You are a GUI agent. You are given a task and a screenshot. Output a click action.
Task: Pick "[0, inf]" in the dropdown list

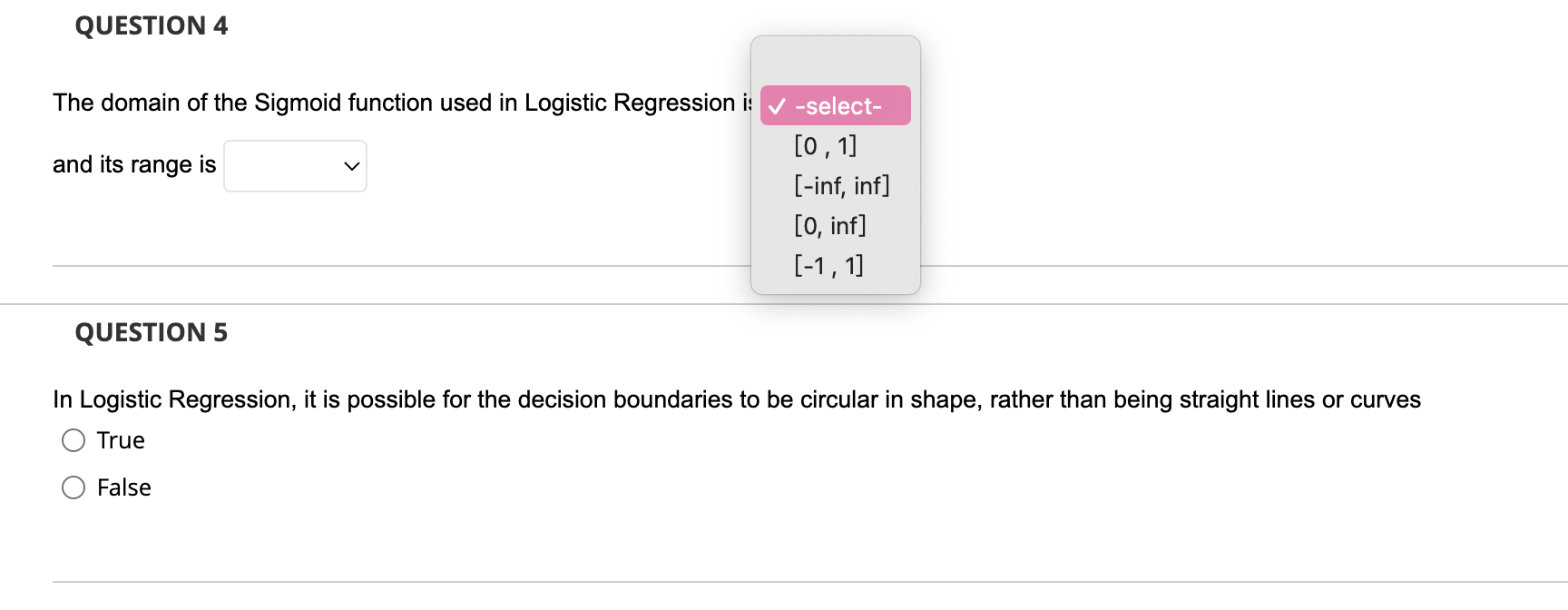[x=828, y=224]
